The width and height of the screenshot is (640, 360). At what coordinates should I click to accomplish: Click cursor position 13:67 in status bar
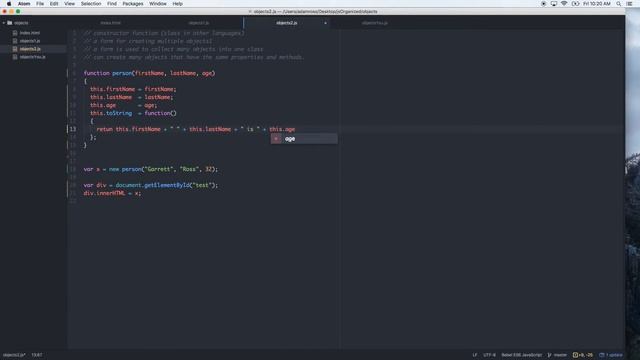37,355
